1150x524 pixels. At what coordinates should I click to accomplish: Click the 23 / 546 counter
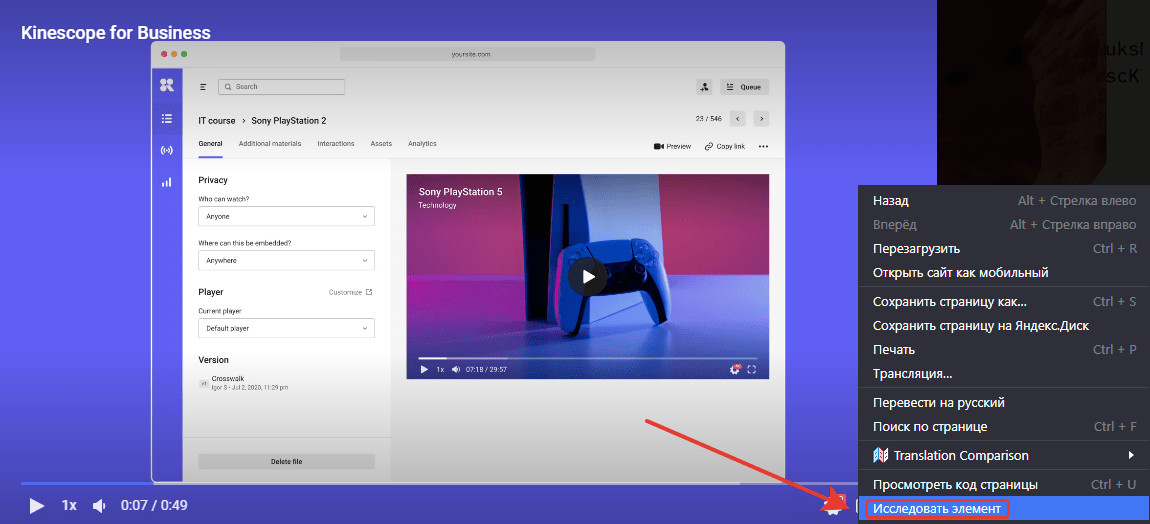pyautogui.click(x=708, y=118)
